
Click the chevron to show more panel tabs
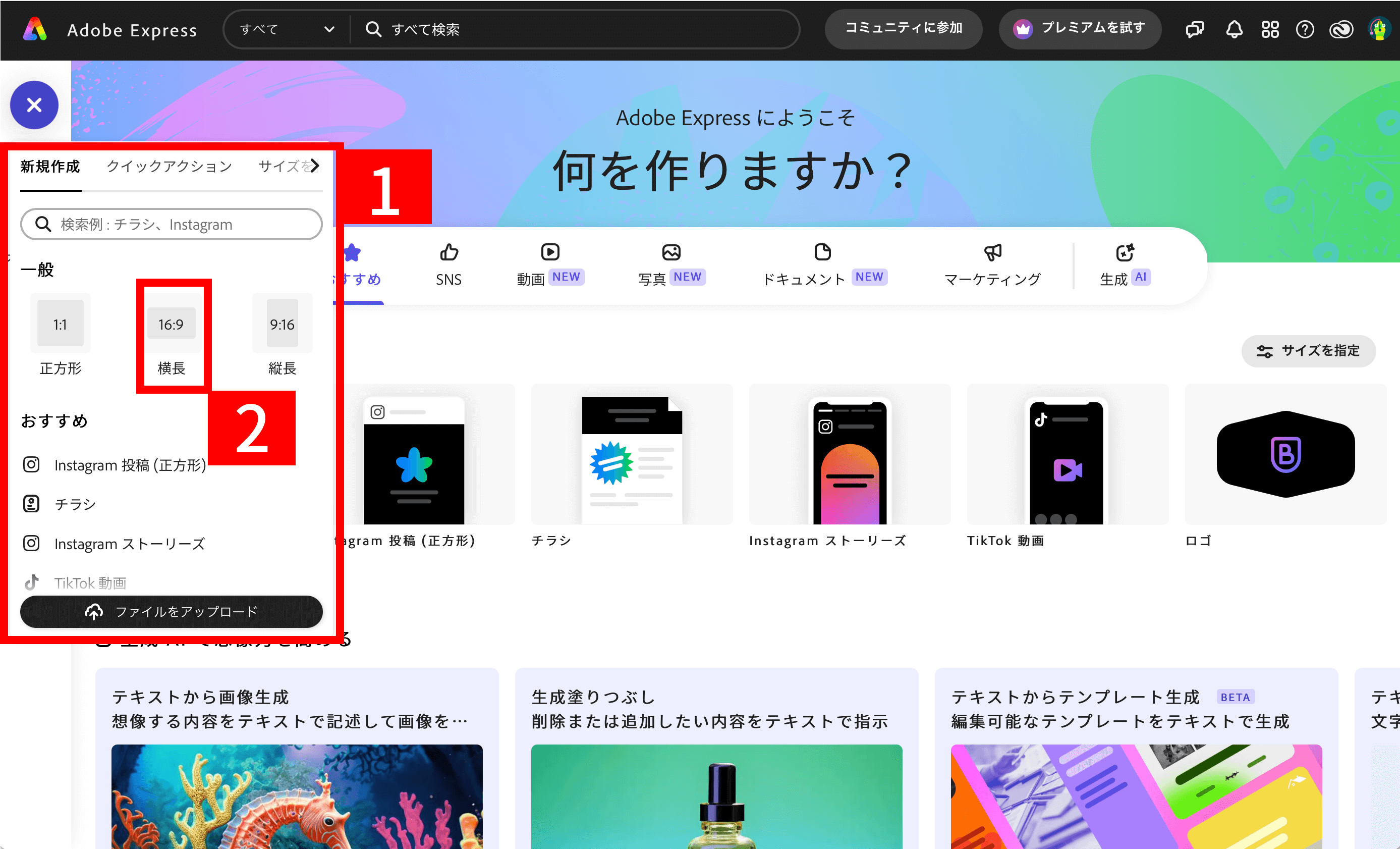pos(314,166)
